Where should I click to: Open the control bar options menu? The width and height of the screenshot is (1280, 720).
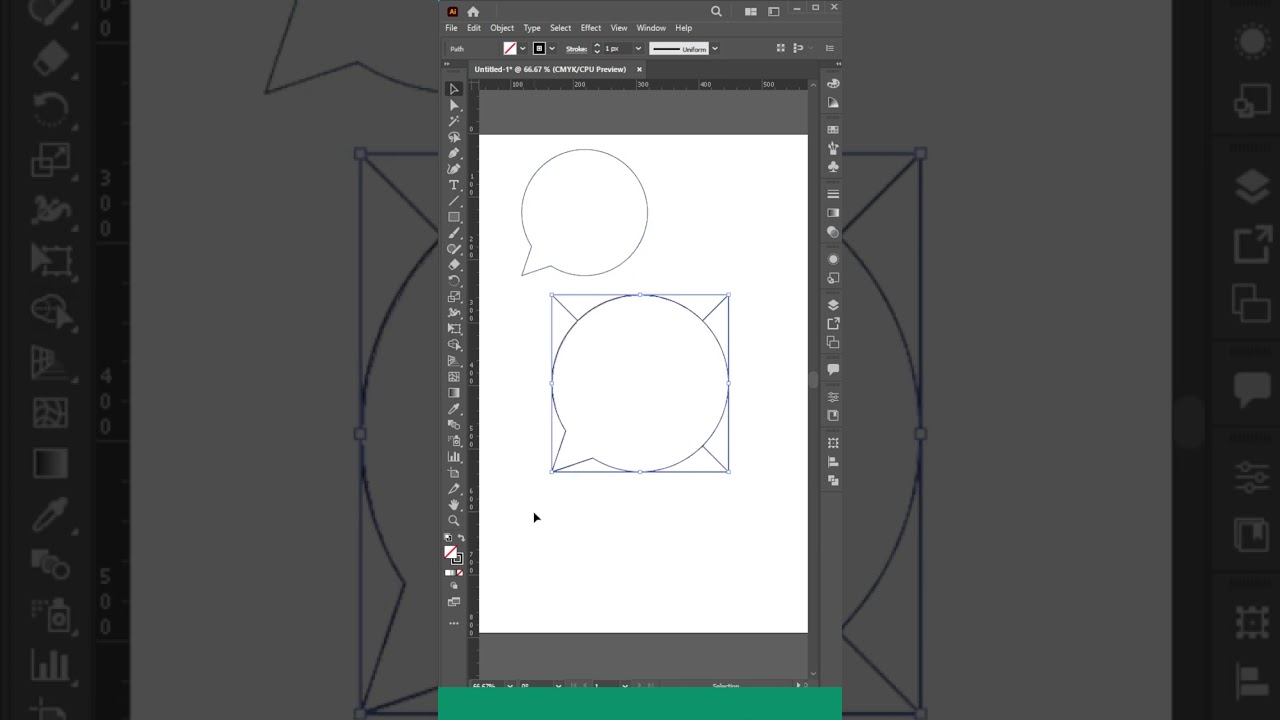pyautogui.click(x=829, y=48)
